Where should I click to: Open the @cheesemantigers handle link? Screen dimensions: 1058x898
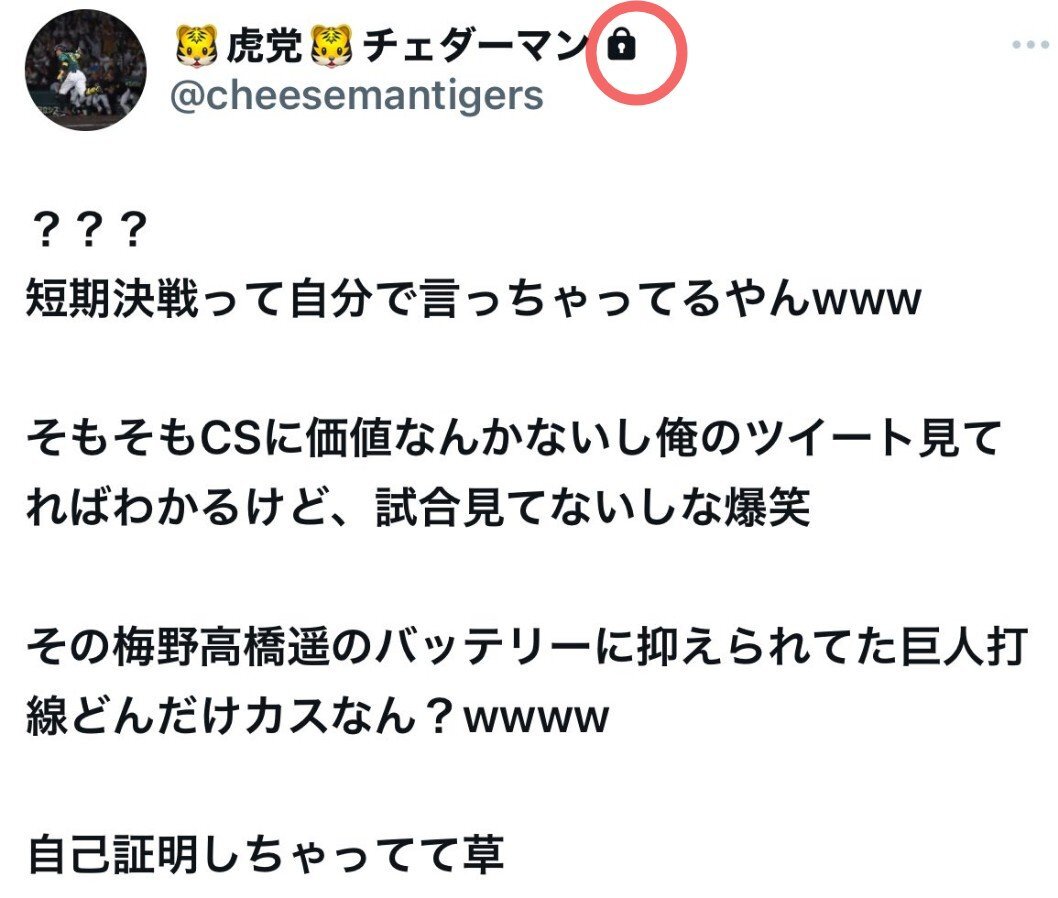(x=357, y=95)
